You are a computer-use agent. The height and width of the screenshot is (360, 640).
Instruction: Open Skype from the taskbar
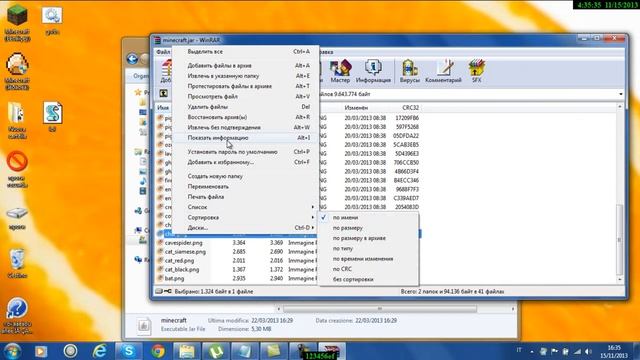pyautogui.click(x=129, y=351)
